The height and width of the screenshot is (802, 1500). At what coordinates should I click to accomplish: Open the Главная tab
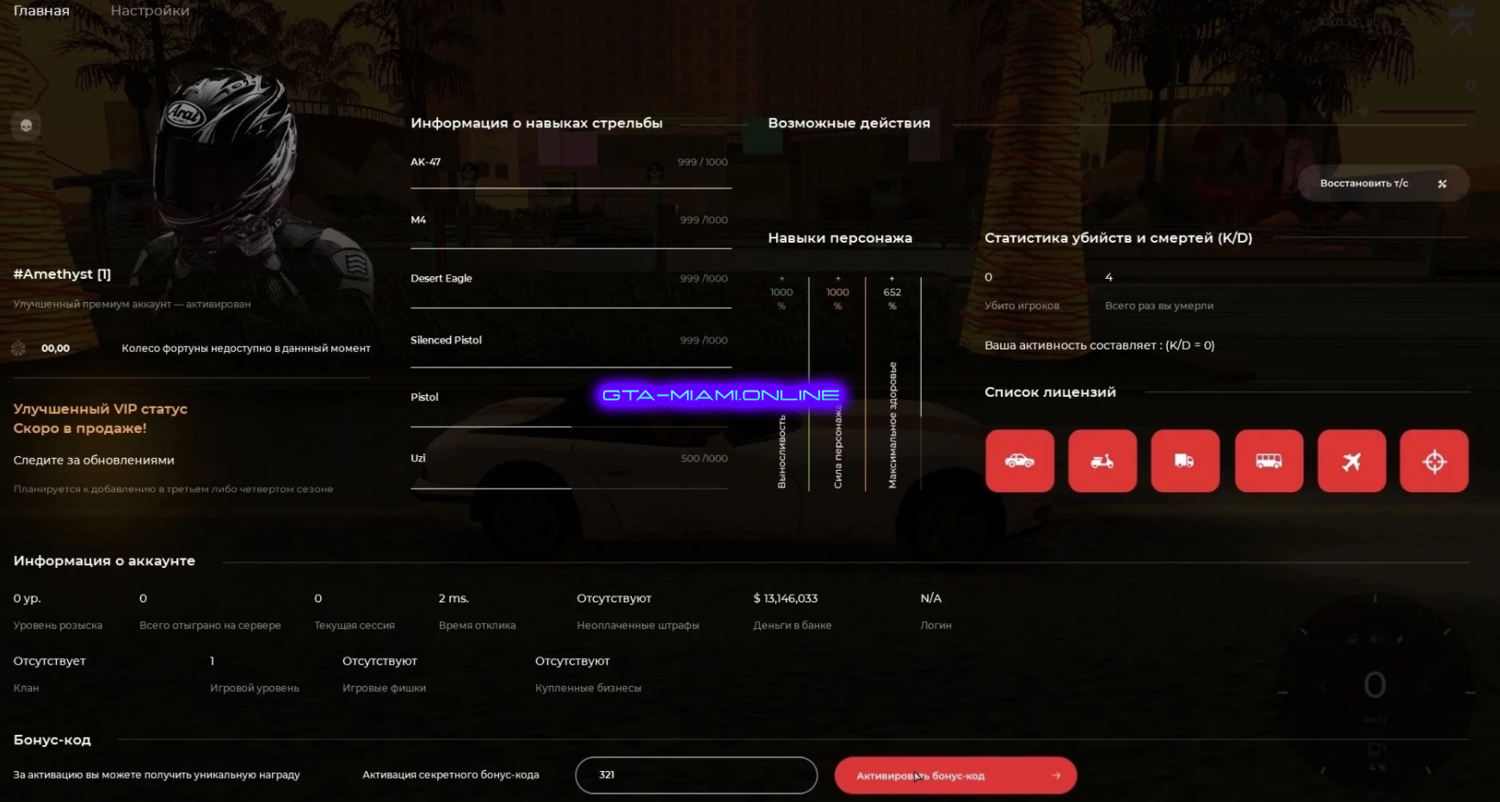click(x=42, y=11)
